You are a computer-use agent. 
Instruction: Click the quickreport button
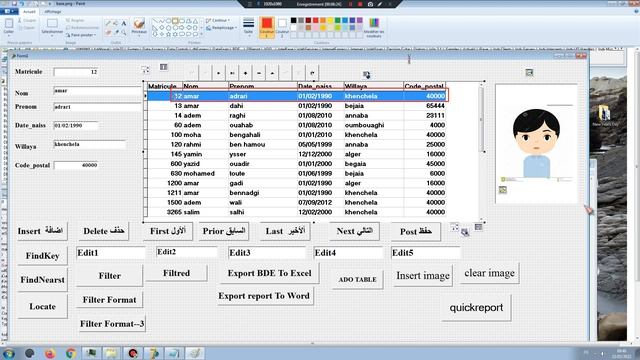tap(476, 307)
